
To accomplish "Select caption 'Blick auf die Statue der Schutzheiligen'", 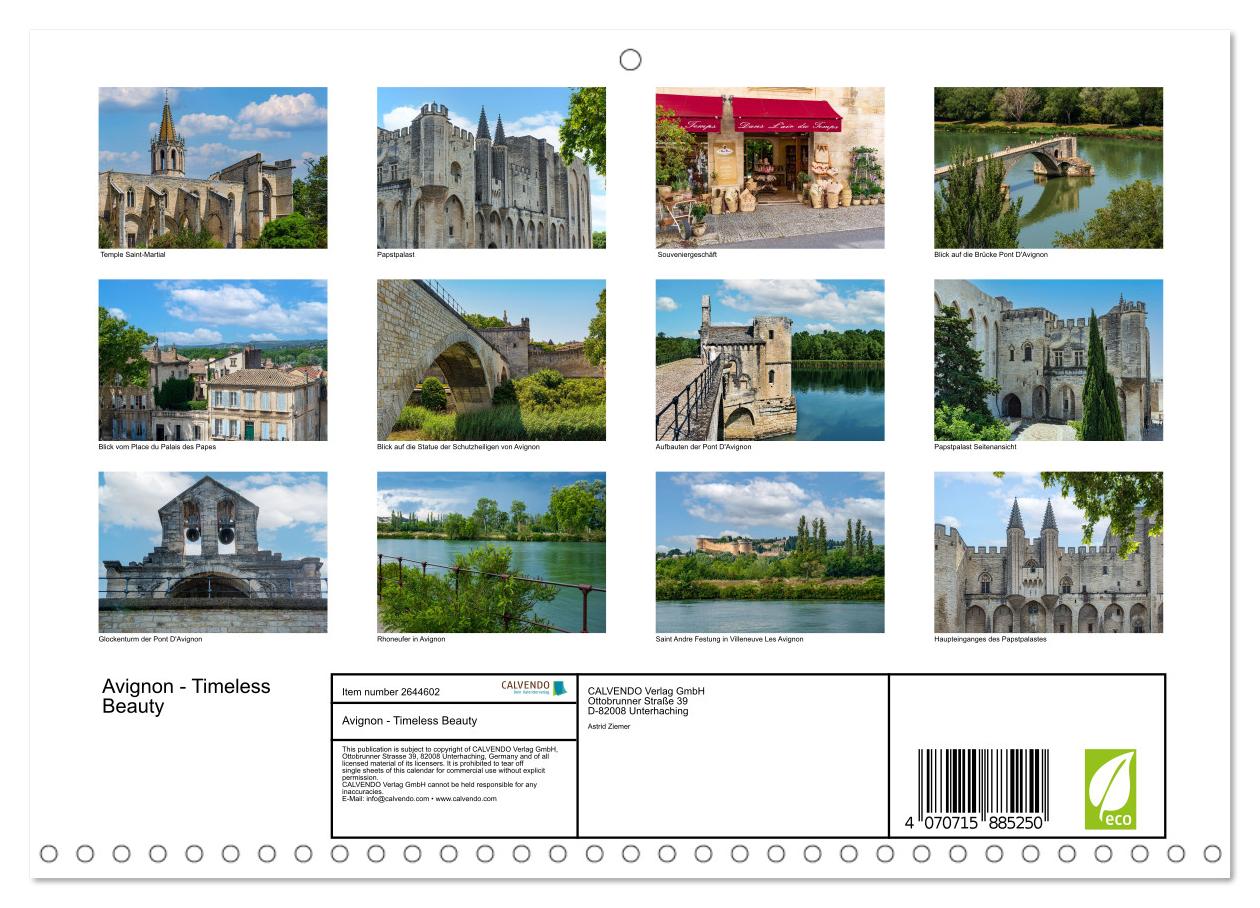I will 458,447.
